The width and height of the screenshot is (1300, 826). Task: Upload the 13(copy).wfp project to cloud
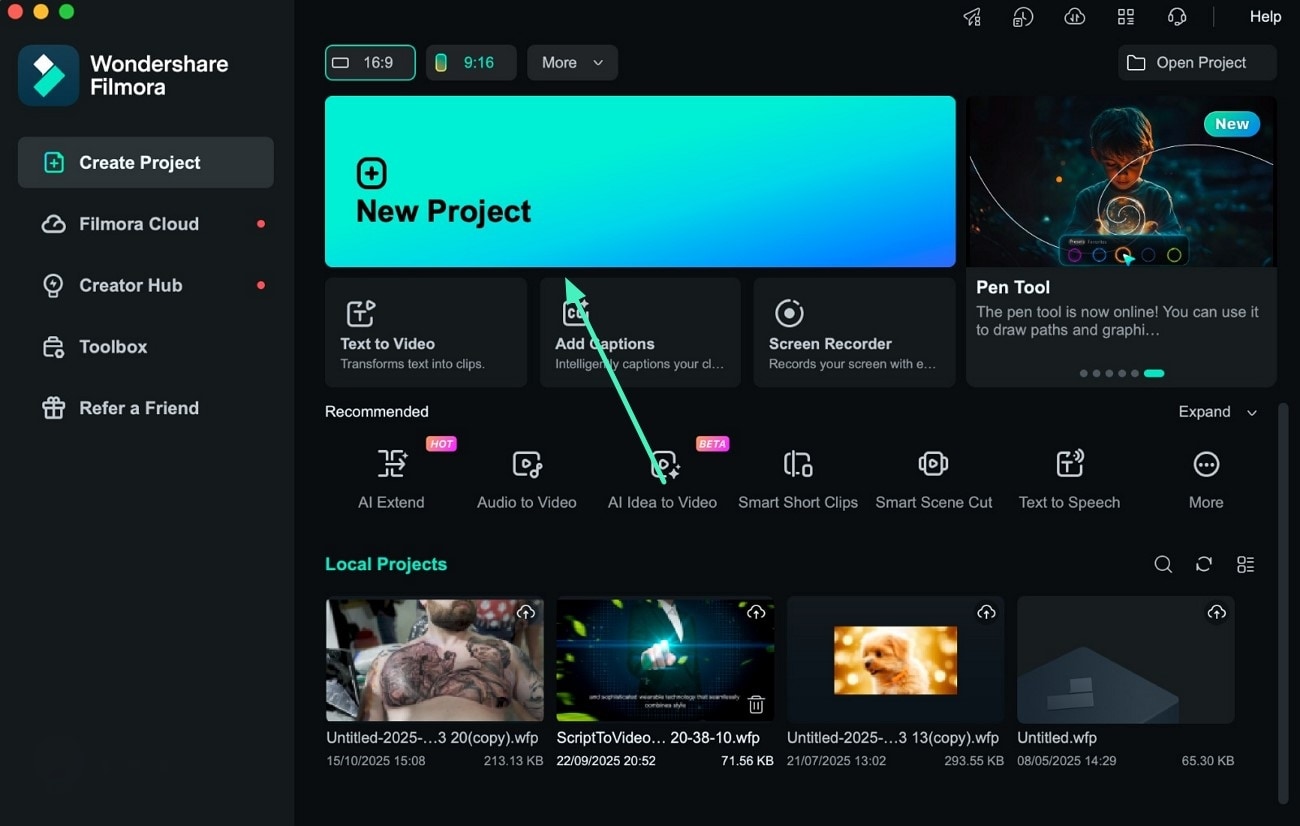coord(986,612)
